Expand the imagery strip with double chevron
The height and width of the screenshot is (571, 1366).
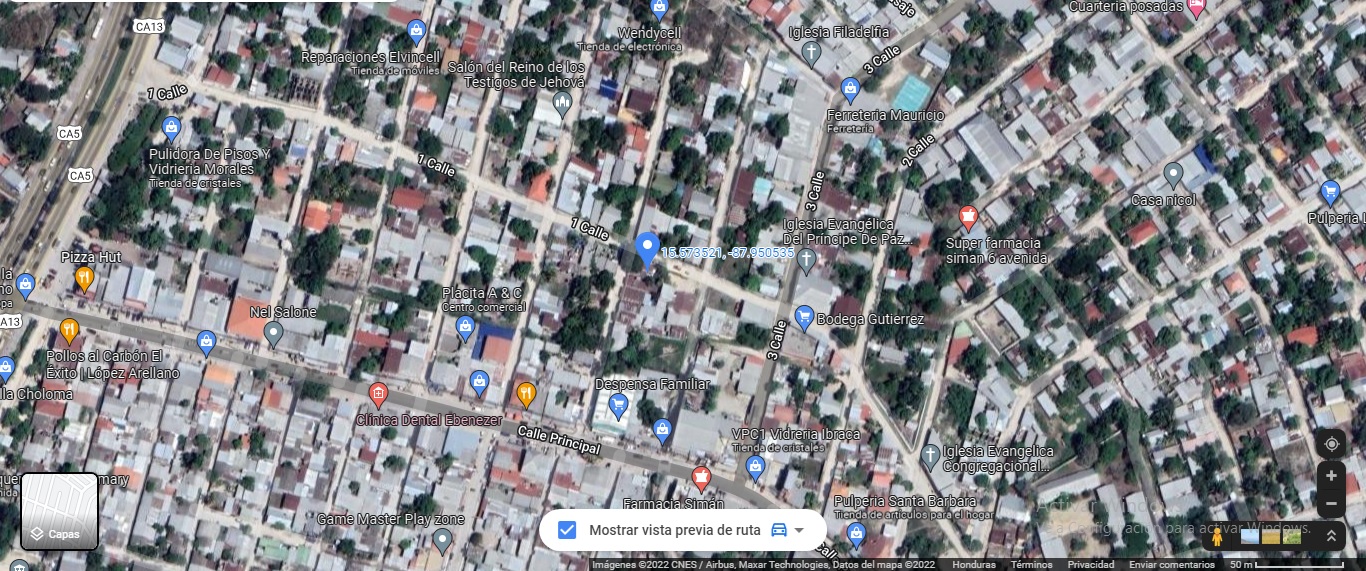tap(1331, 536)
